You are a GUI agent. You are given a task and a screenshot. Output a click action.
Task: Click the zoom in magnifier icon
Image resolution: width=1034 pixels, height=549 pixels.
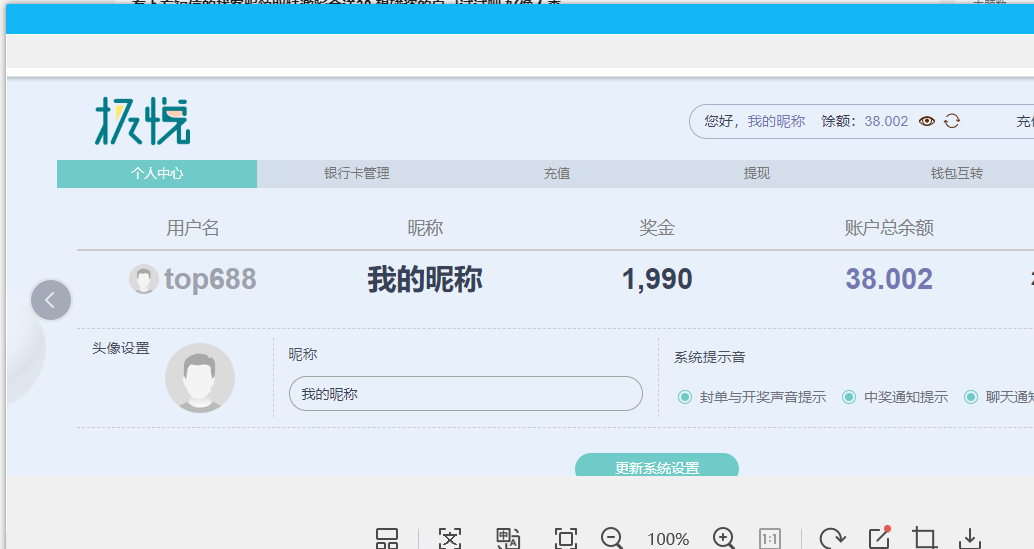click(724, 538)
